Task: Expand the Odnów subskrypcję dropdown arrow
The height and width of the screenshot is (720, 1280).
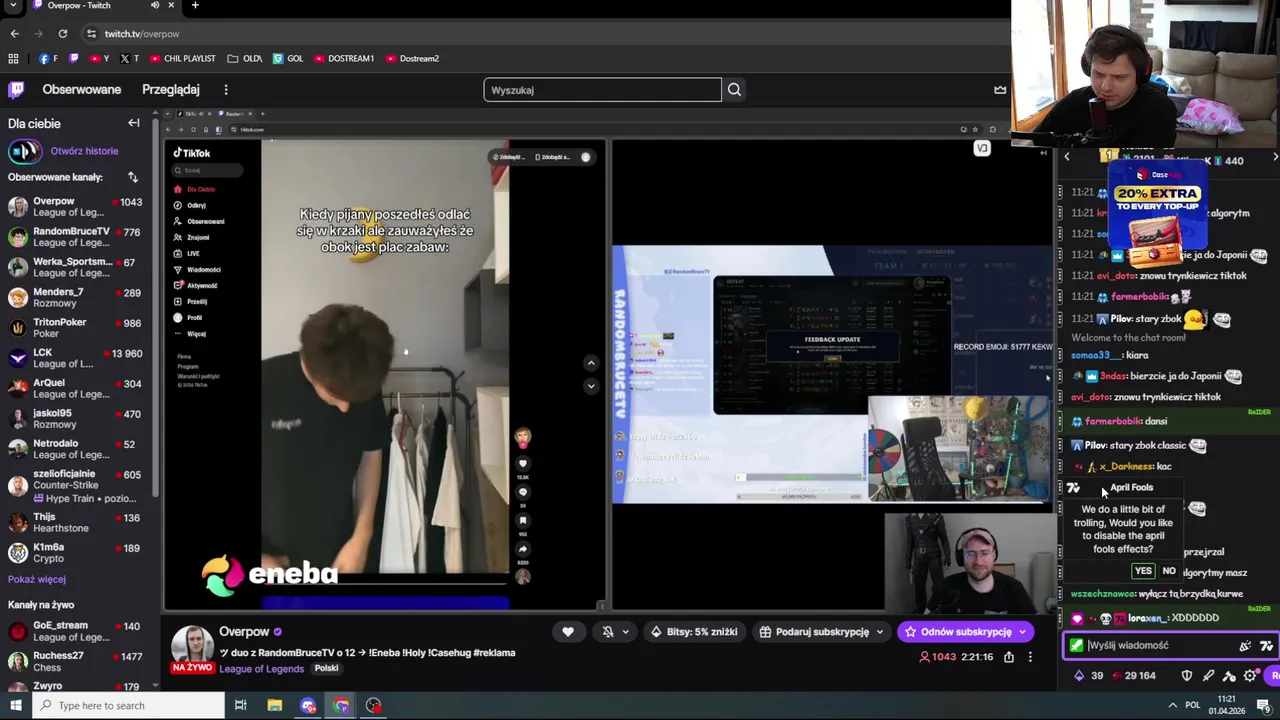Action: 1022,632
